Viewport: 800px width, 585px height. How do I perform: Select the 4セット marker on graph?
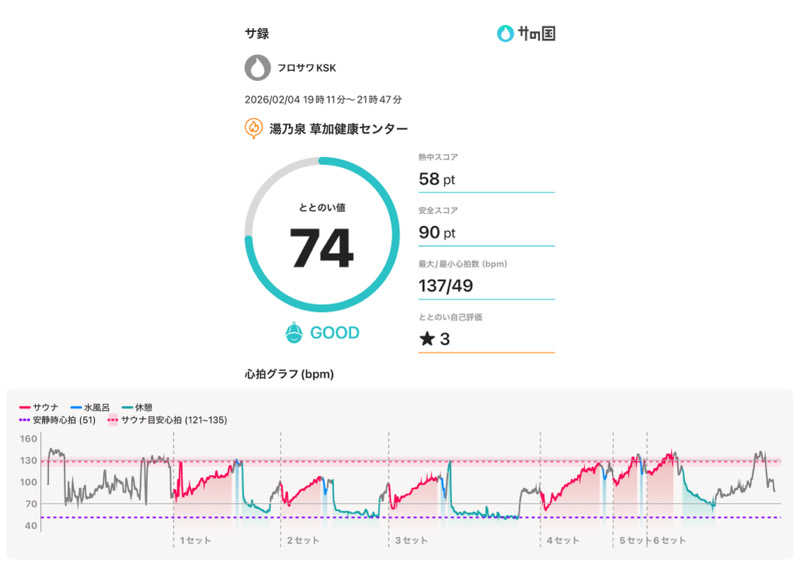pos(563,540)
